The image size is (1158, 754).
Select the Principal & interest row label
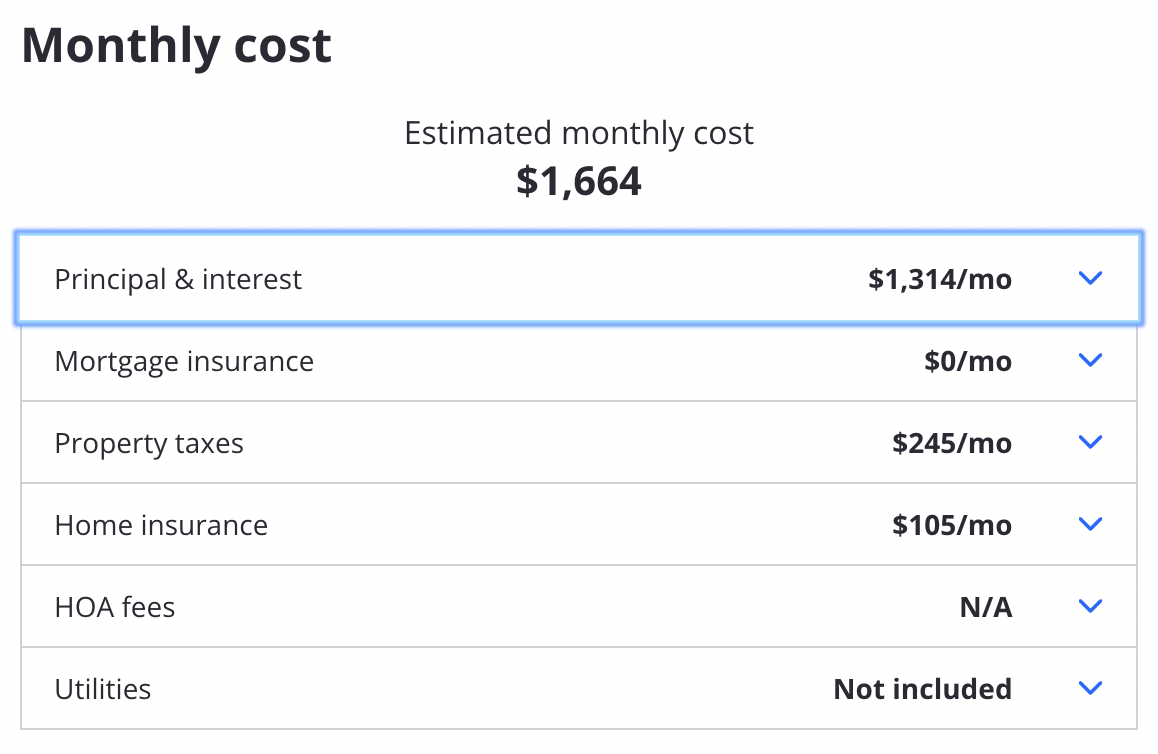coord(178,279)
